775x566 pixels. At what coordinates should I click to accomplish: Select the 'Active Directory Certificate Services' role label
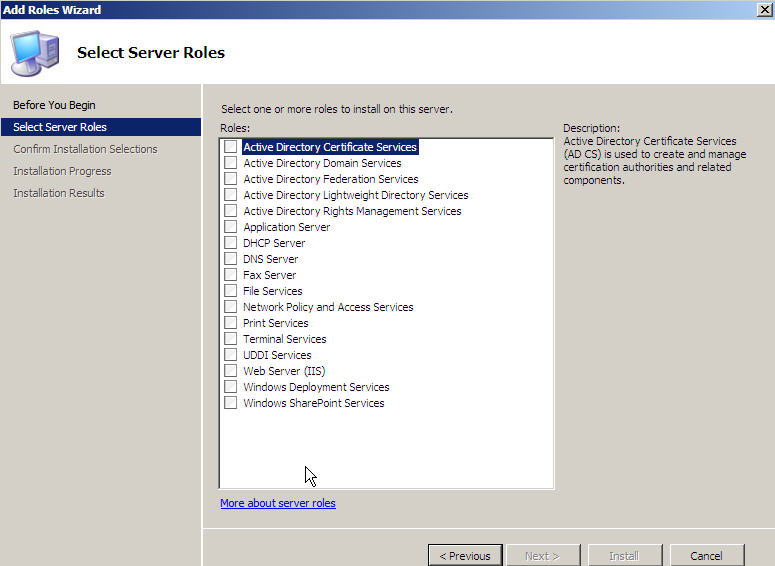330,147
